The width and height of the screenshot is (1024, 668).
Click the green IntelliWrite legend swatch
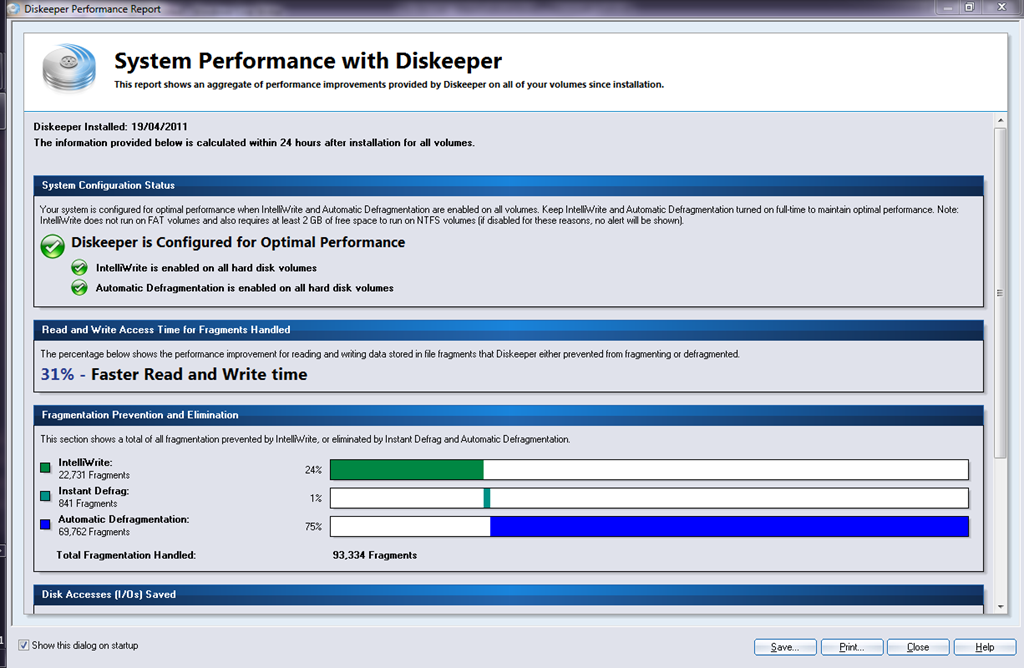[x=45, y=468]
